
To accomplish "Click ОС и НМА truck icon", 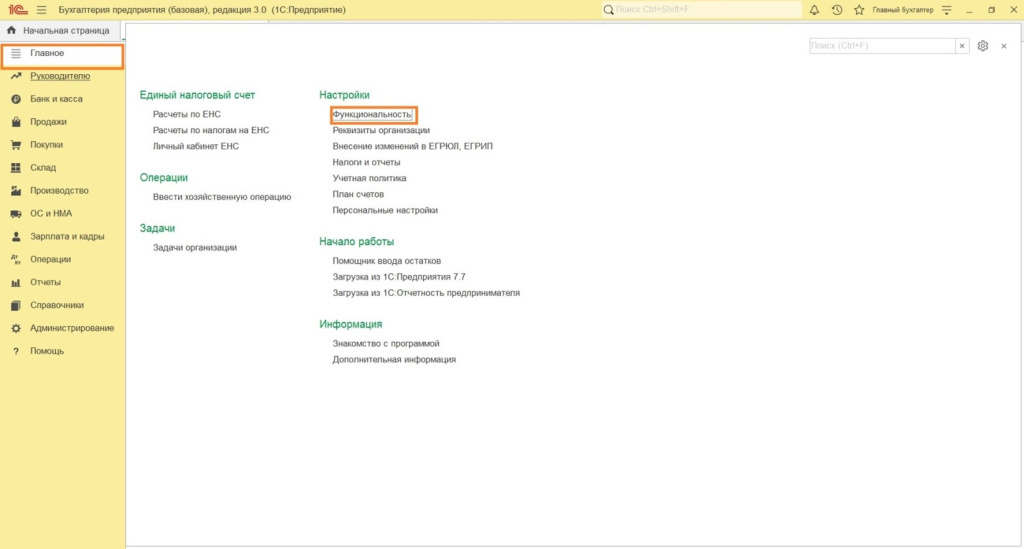I will pyautogui.click(x=16, y=213).
